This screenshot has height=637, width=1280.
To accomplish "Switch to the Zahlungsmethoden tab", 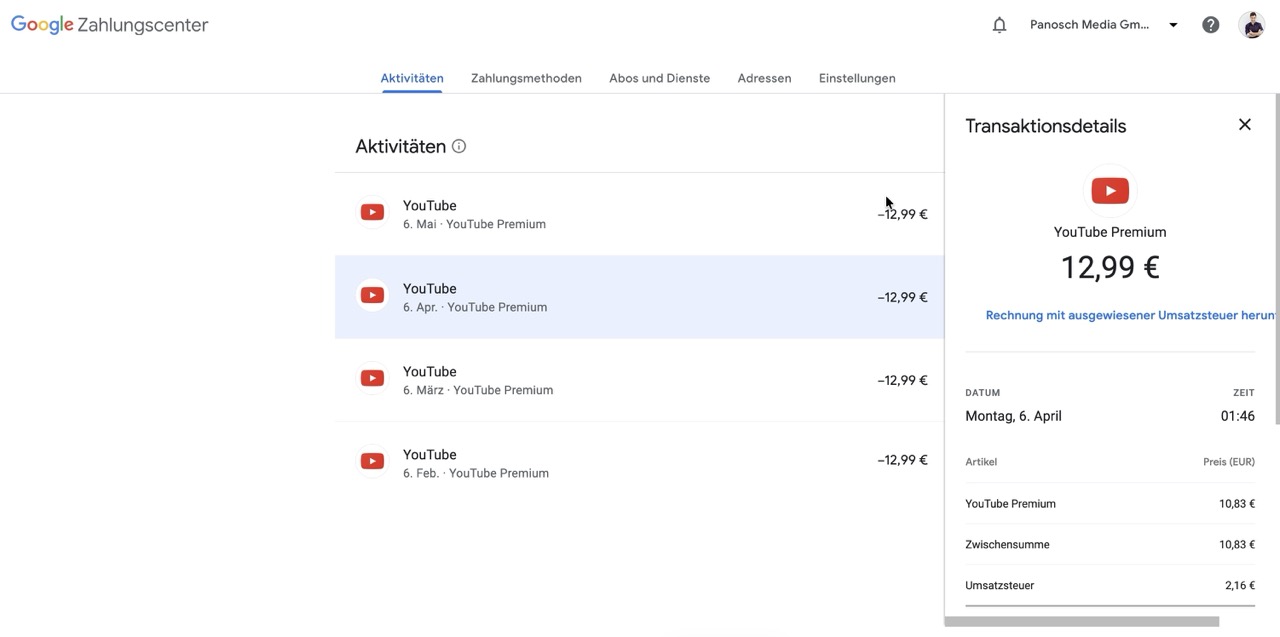I will click(526, 78).
